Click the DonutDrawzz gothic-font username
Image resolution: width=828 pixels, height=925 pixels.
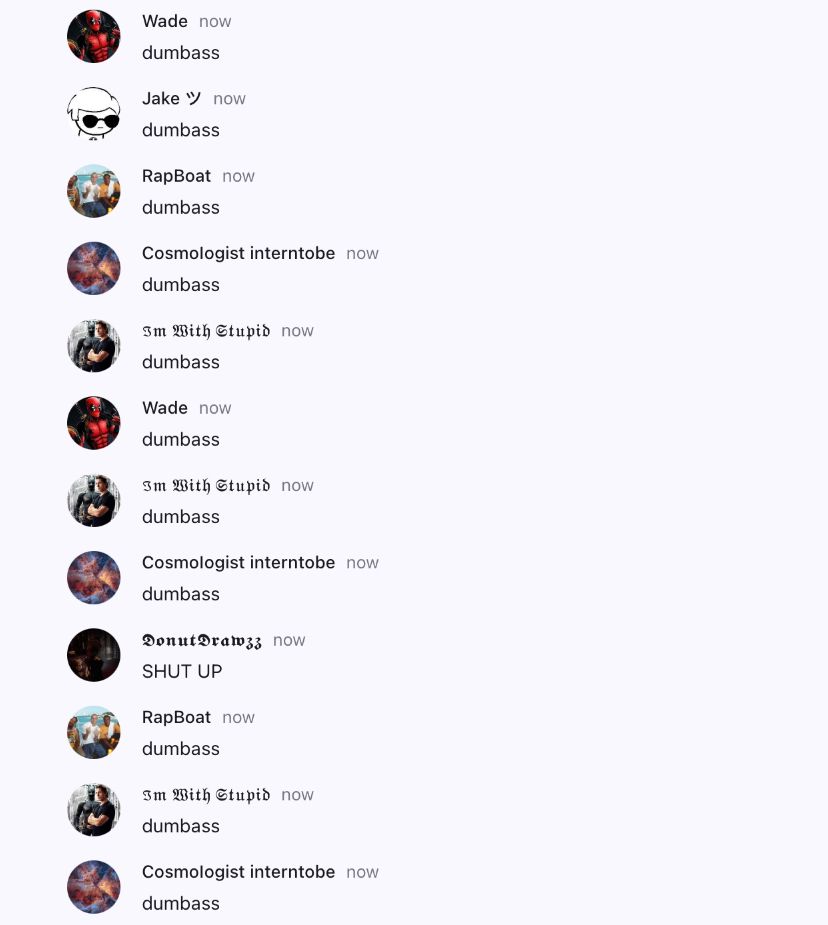coord(202,641)
